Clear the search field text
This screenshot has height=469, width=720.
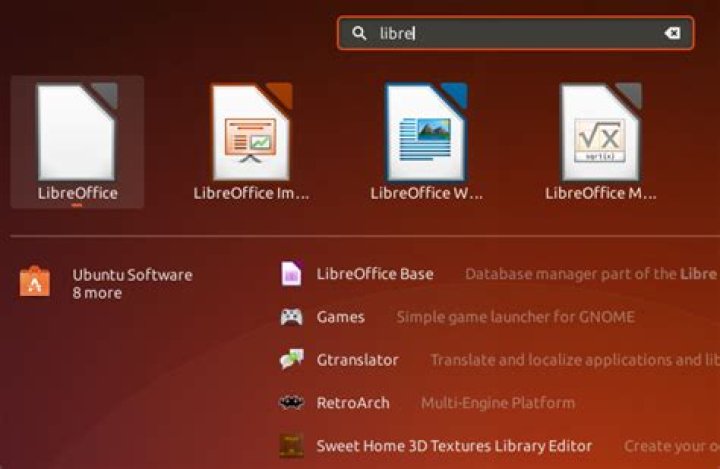click(673, 33)
